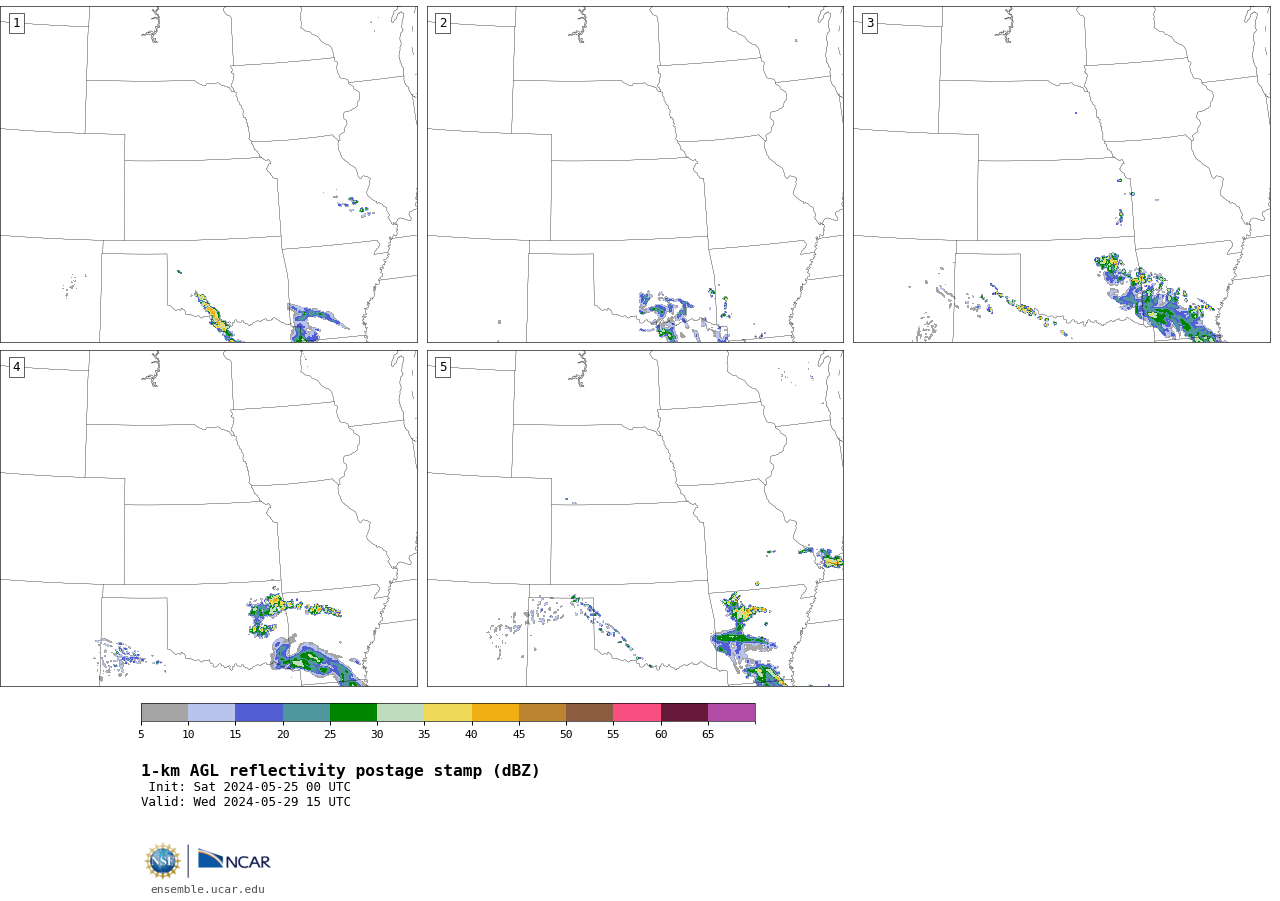Open ensemble member 4 reflectivity map
This screenshot has height=901, width=1280.
209,518
